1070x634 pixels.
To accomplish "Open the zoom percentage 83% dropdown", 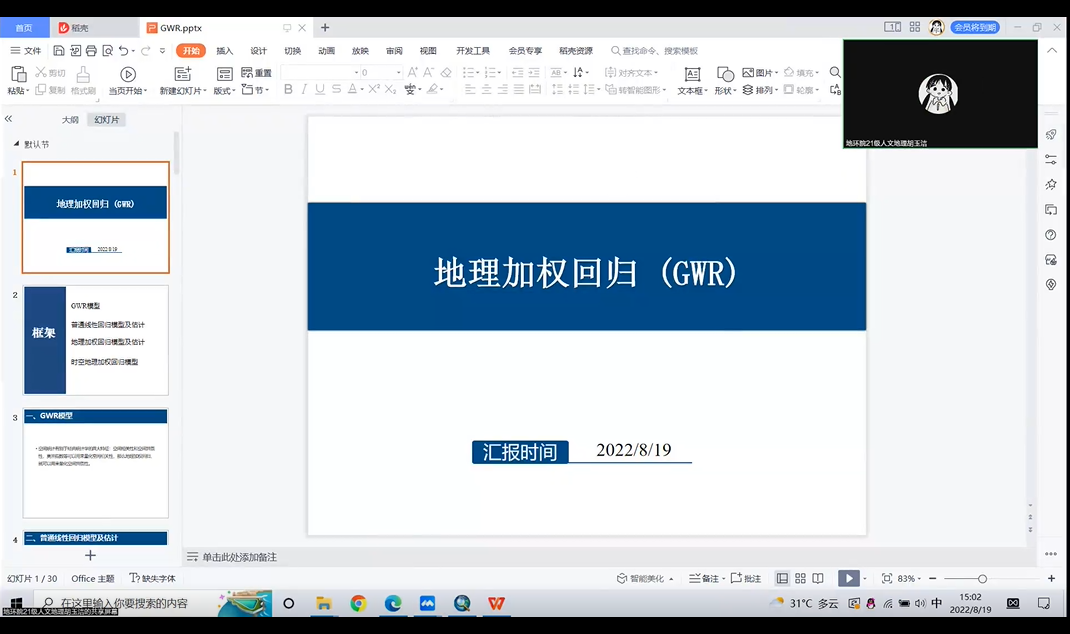I will 910,579.
